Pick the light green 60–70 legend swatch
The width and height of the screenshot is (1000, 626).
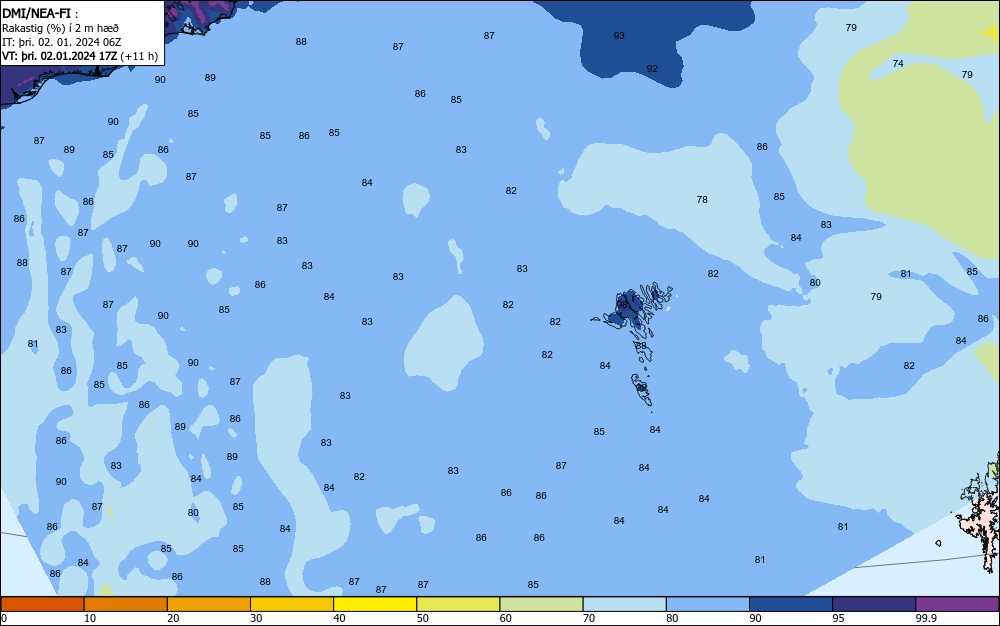coord(541,604)
